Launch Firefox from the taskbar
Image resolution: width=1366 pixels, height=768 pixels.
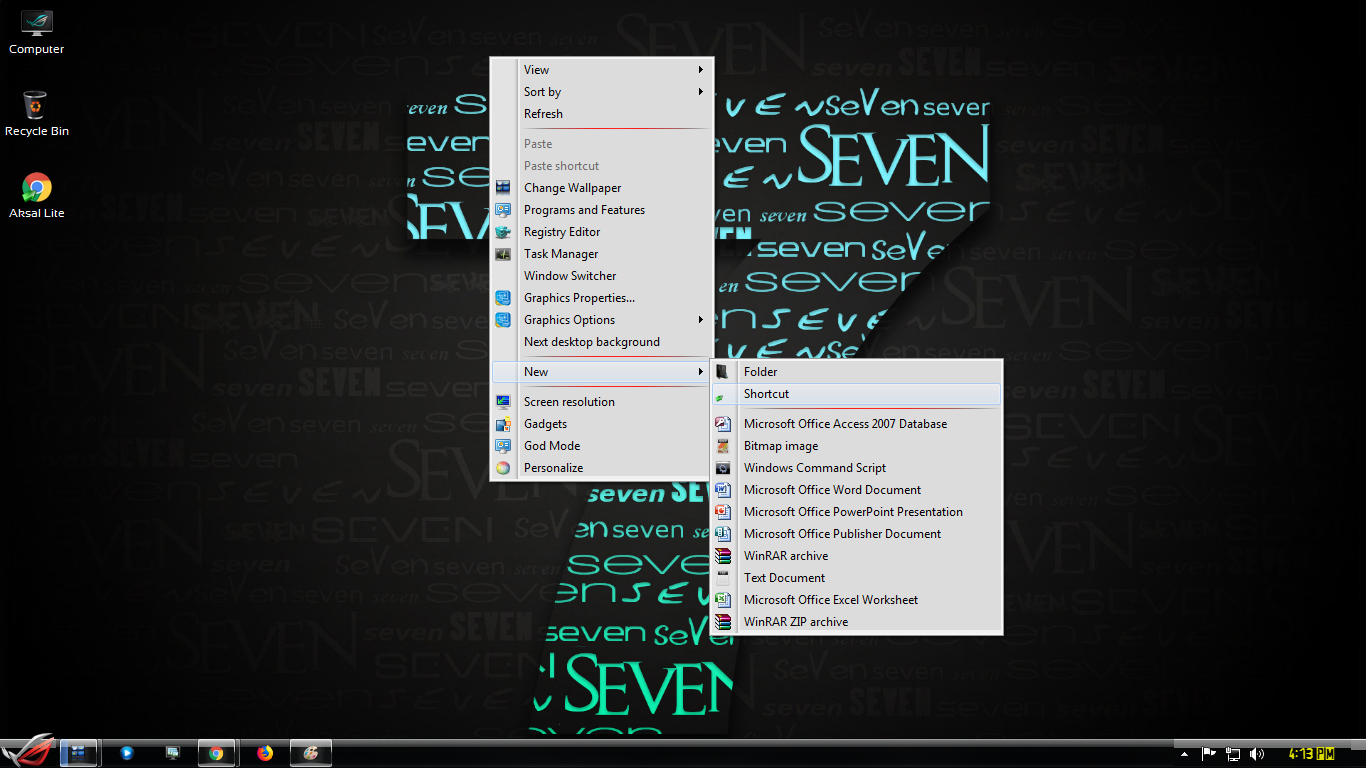(x=264, y=753)
